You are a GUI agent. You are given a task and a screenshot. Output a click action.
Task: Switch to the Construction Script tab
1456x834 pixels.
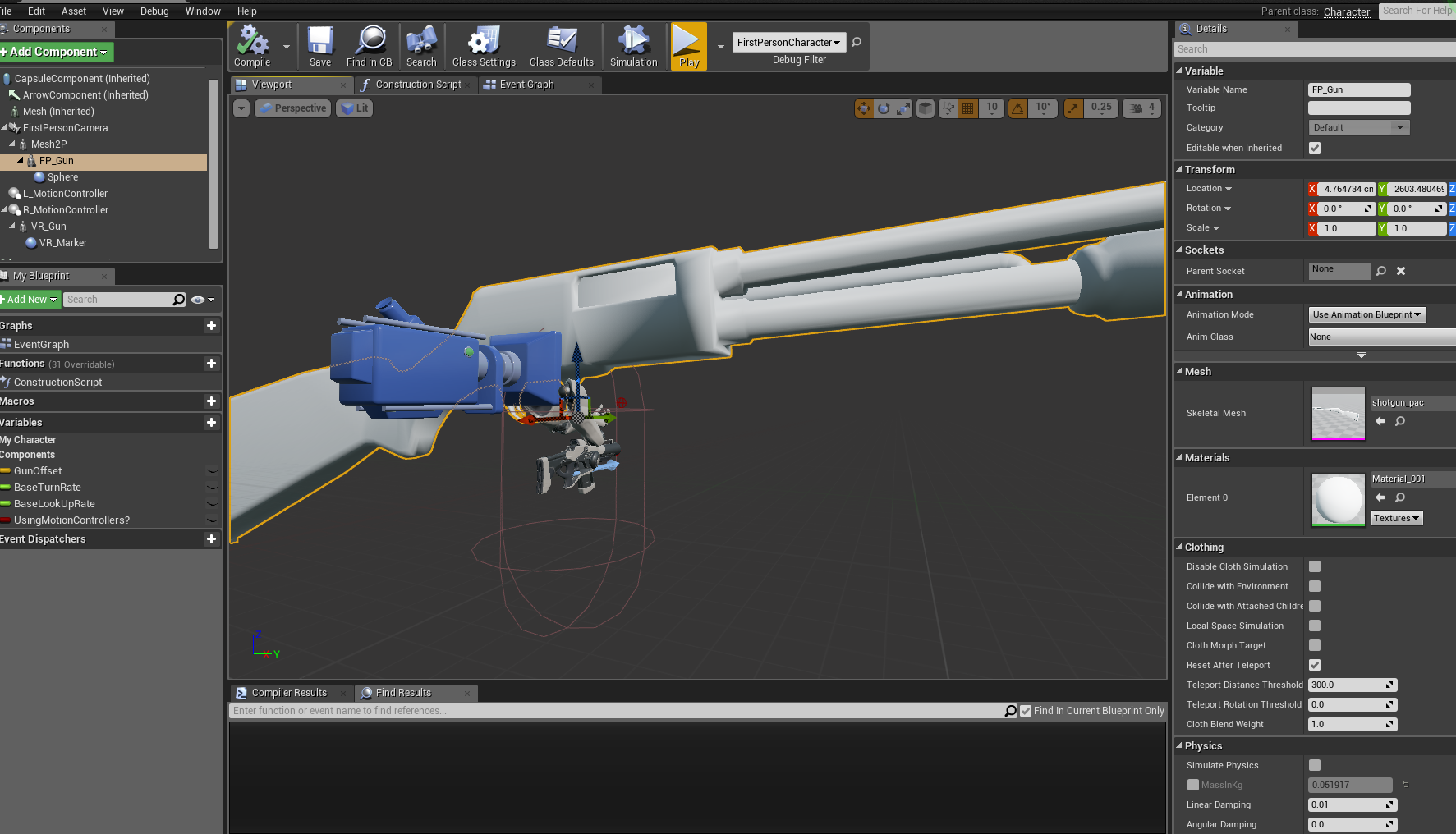pyautogui.click(x=416, y=85)
